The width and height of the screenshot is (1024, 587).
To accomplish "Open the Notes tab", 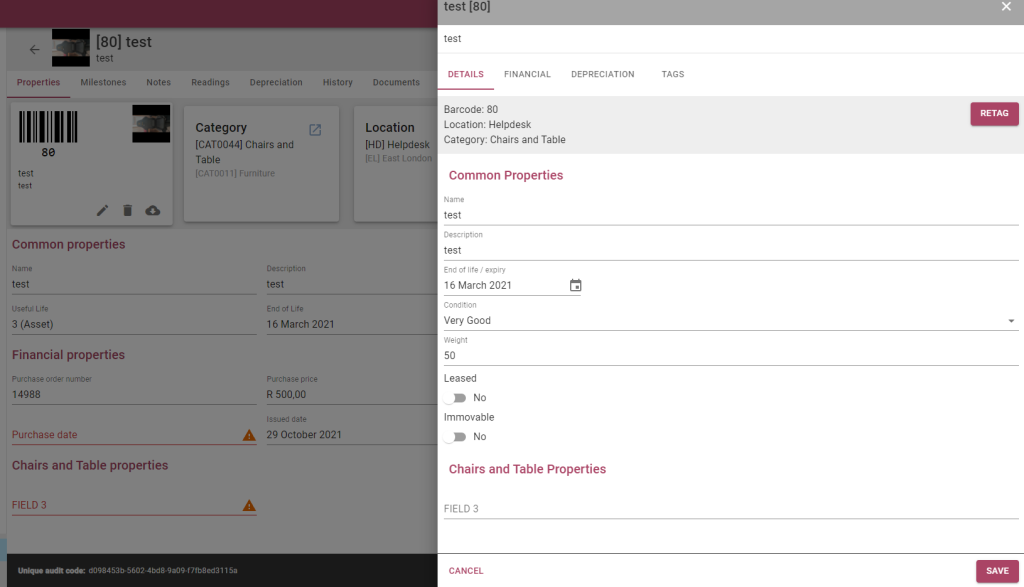I will [159, 83].
